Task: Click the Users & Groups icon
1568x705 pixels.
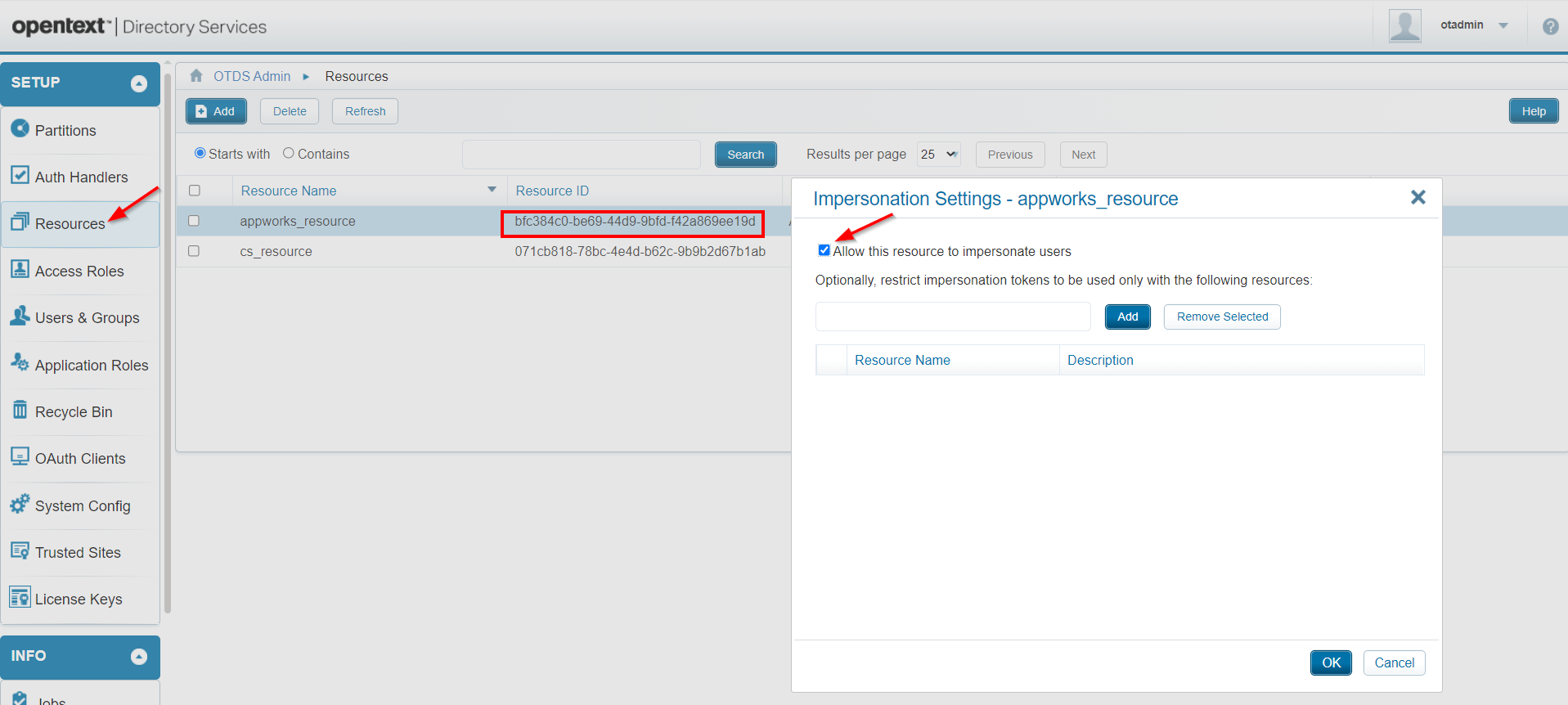Action: tap(20, 316)
